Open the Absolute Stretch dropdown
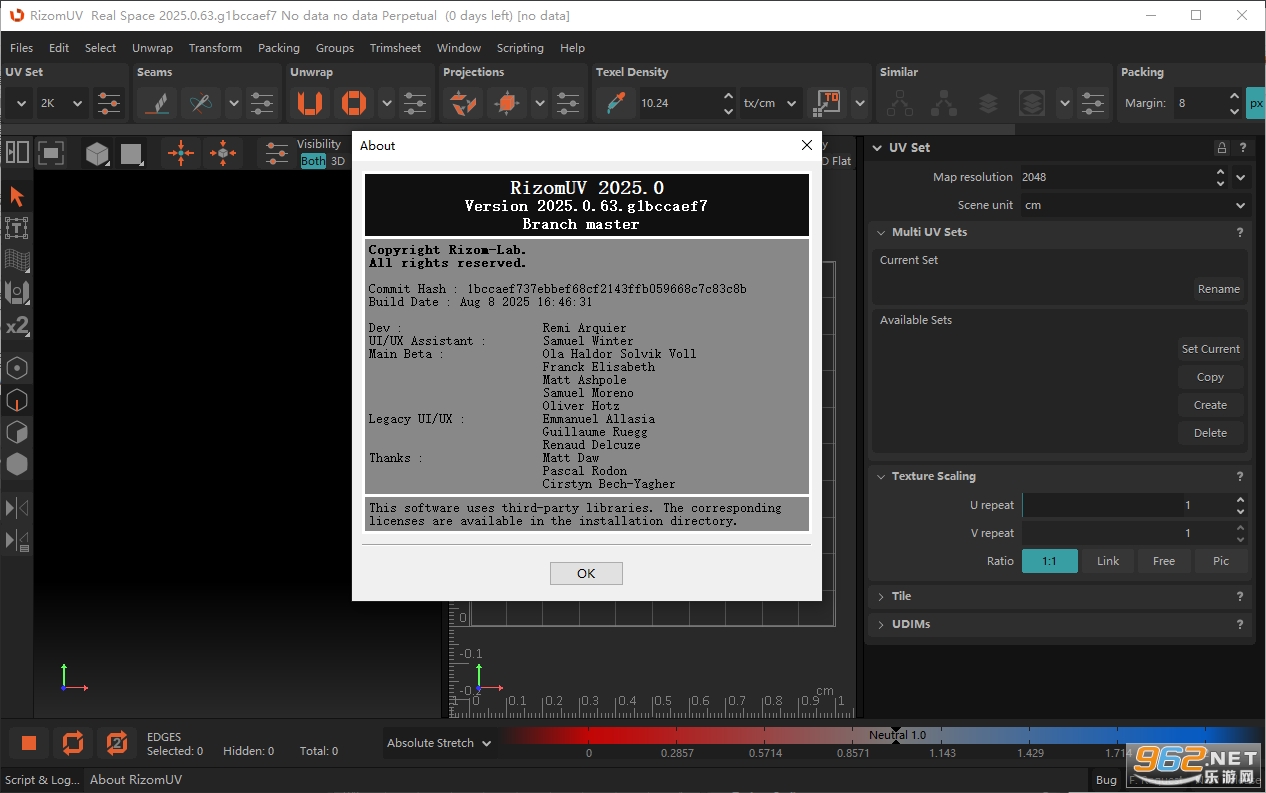The height and width of the screenshot is (793, 1266). click(439, 743)
